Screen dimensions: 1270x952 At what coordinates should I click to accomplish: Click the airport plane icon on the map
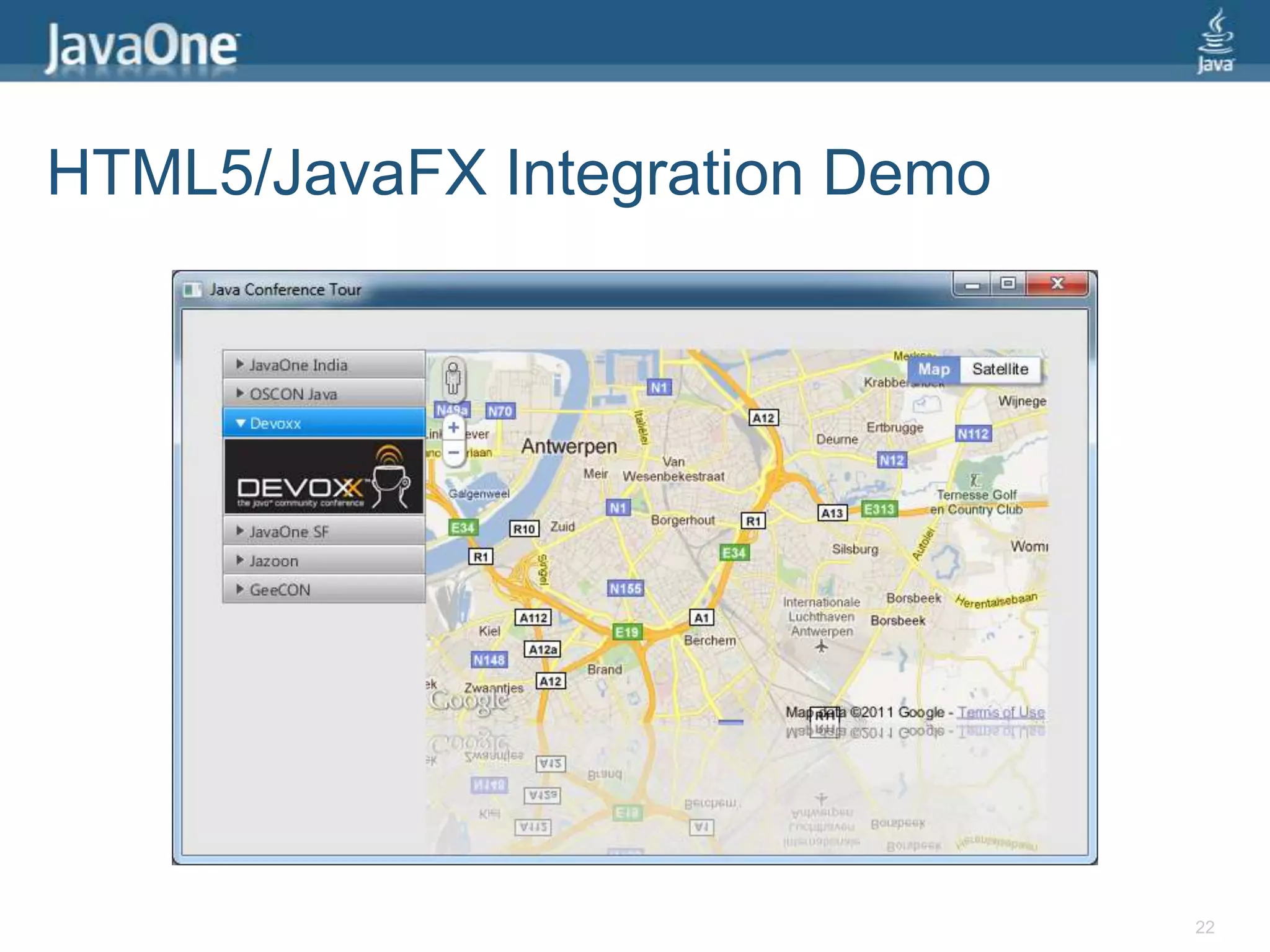coord(821,646)
